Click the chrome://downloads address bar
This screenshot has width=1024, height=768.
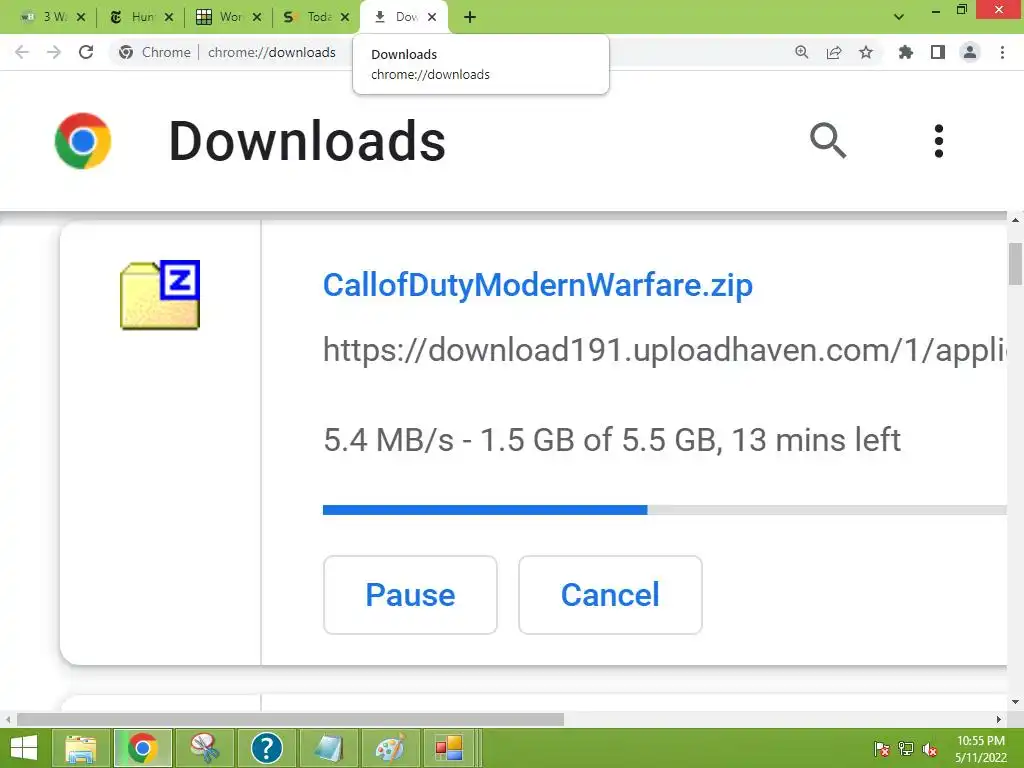click(272, 52)
